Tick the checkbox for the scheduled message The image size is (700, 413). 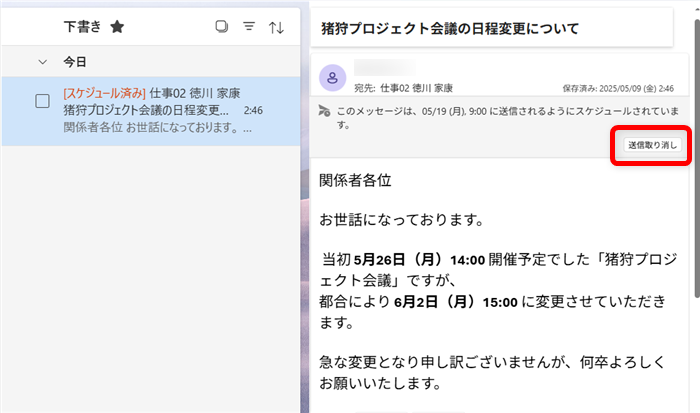coord(43,101)
